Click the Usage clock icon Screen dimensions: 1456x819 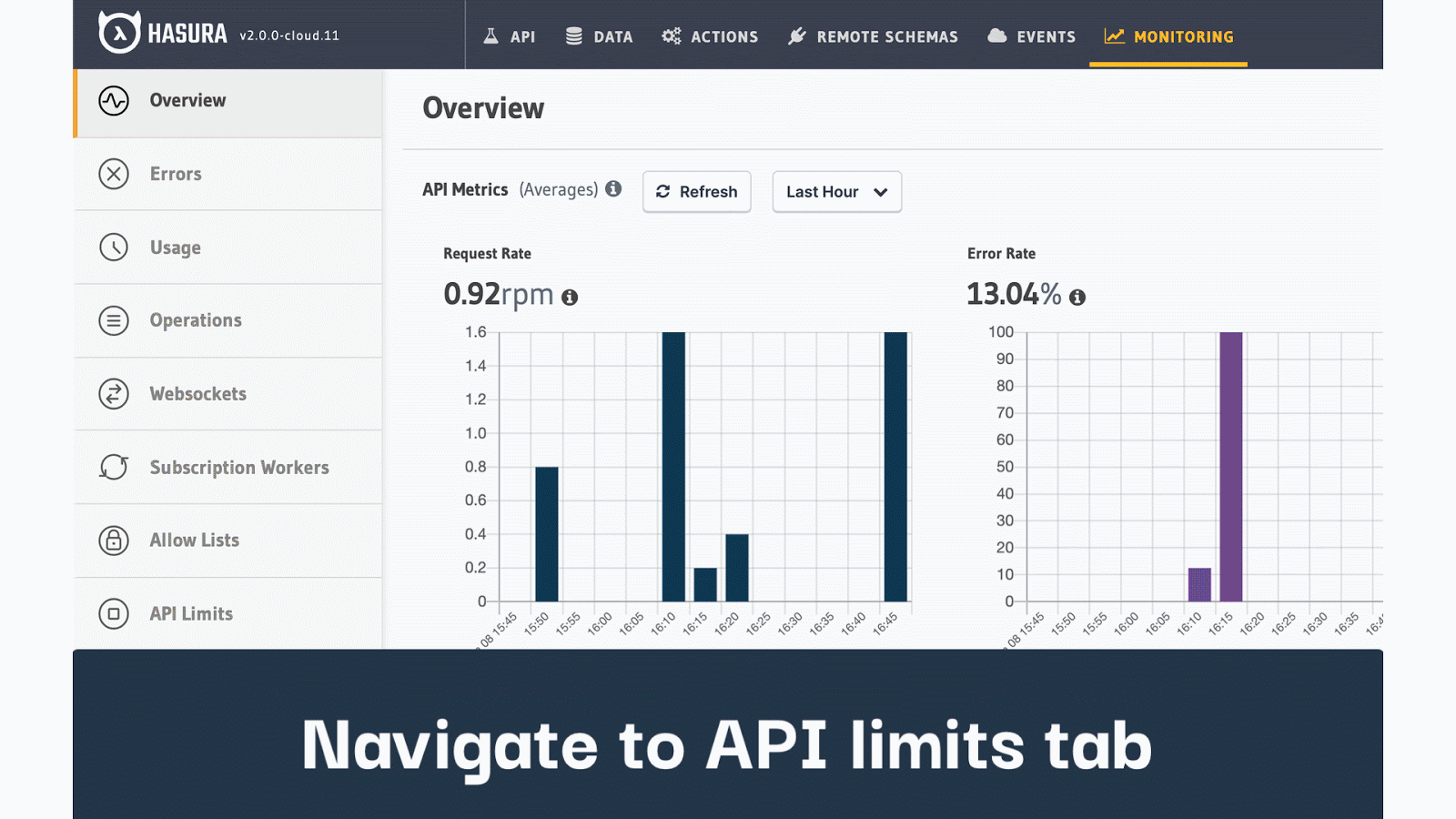pos(114,247)
